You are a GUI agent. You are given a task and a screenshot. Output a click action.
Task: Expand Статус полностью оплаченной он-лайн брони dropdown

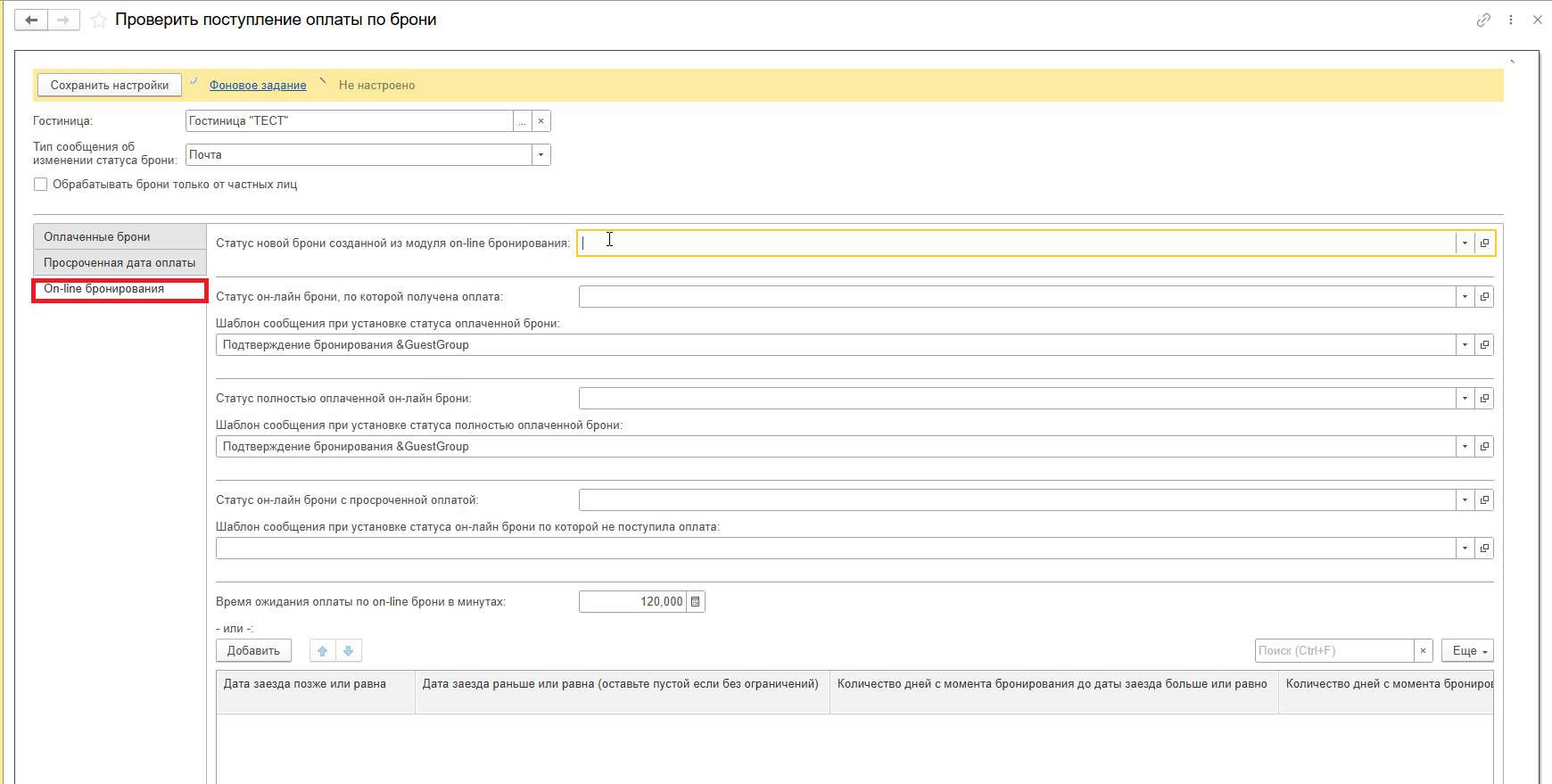click(x=1465, y=398)
